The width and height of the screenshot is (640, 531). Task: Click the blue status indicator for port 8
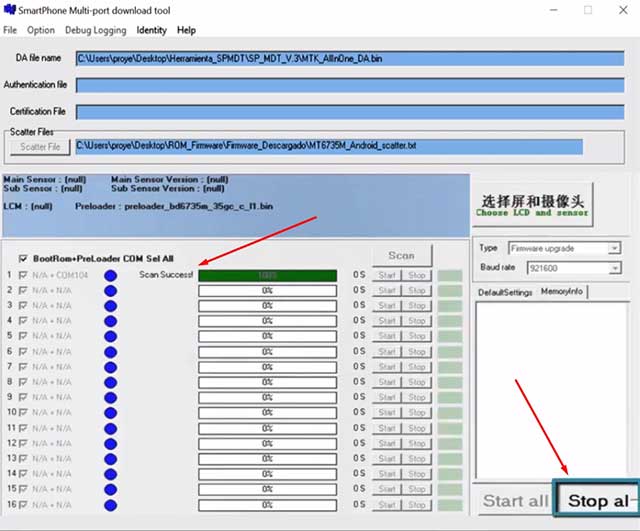pyautogui.click(x=111, y=382)
